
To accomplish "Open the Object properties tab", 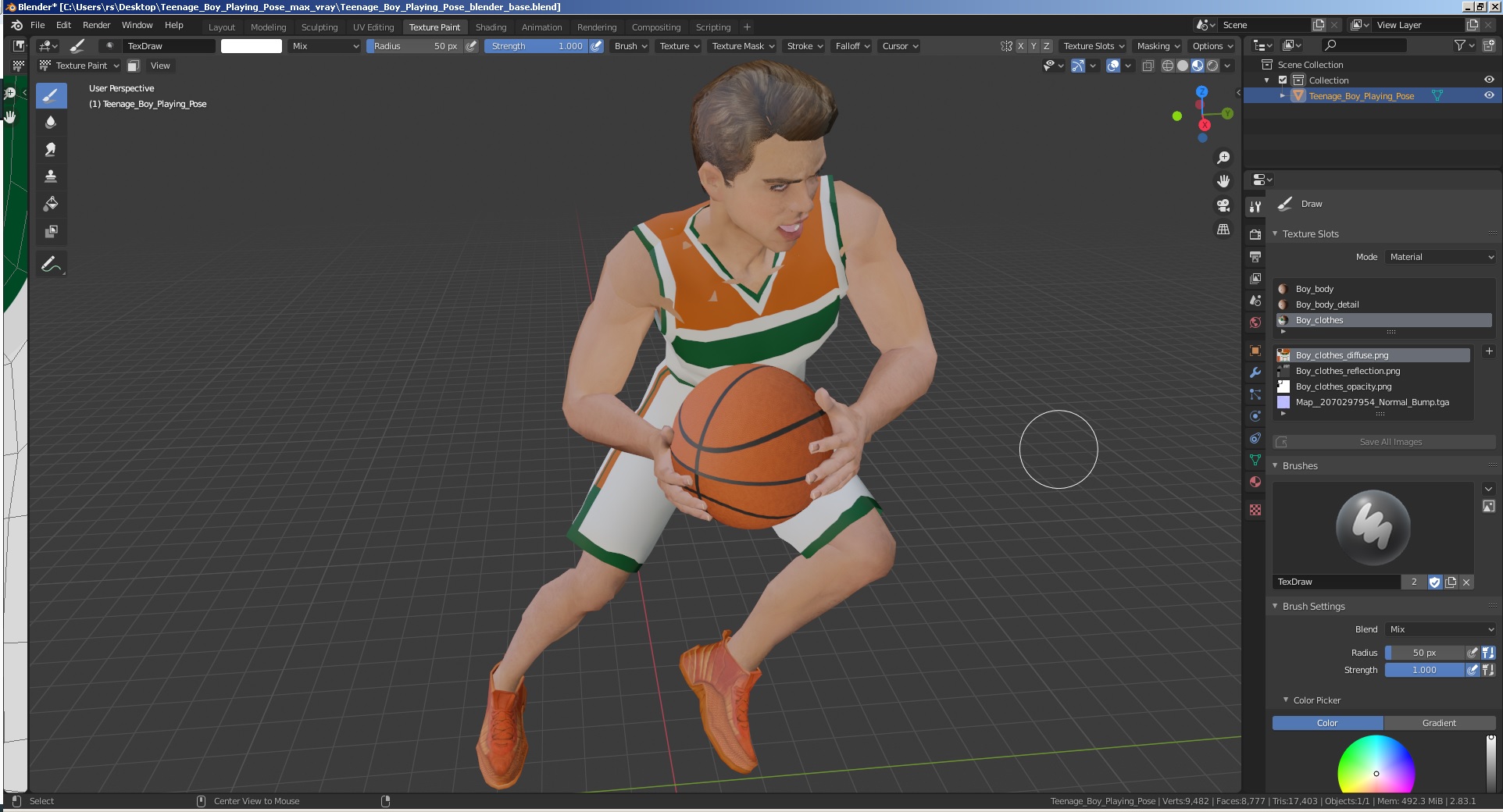I will (x=1255, y=351).
